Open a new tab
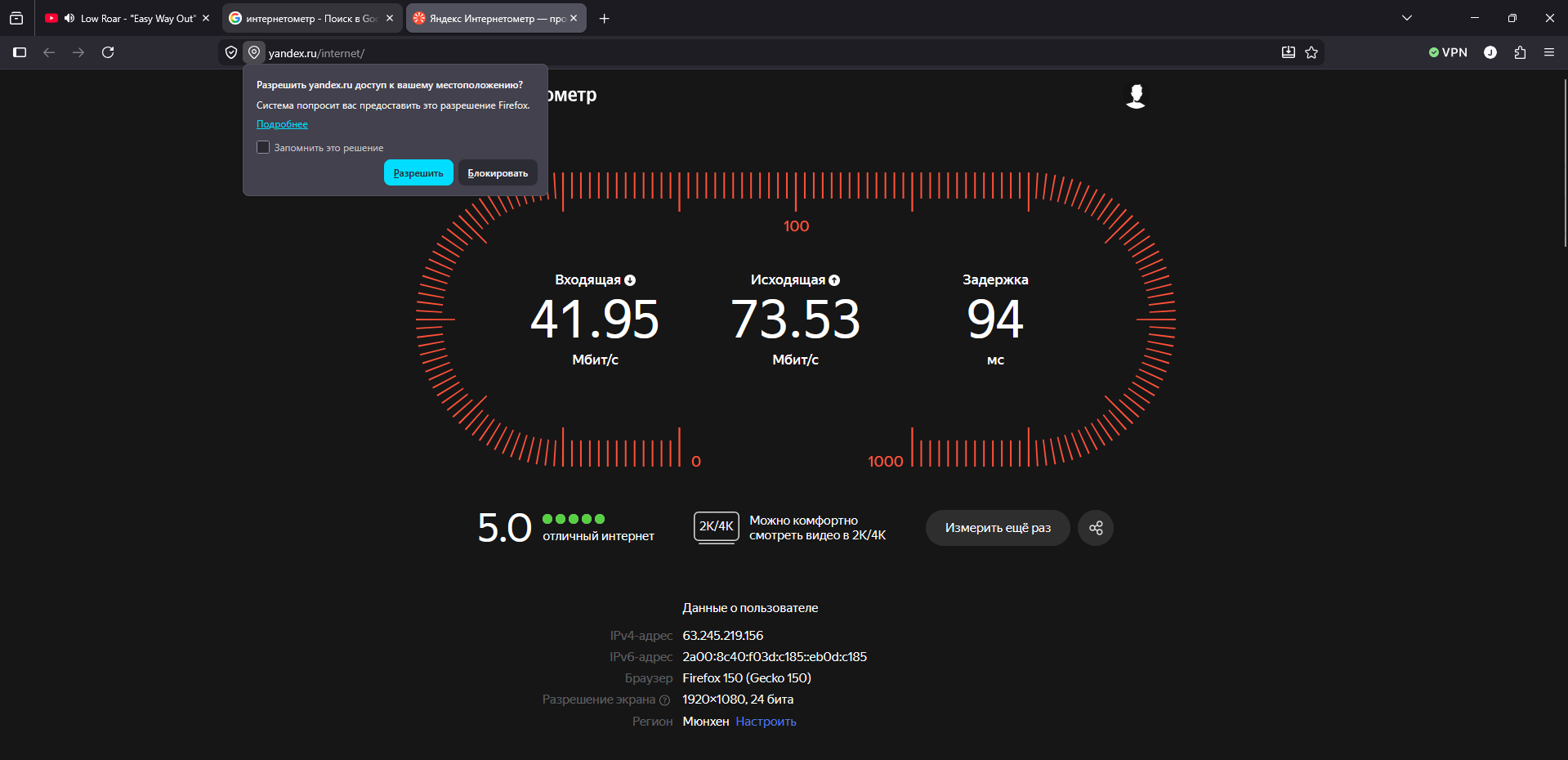This screenshot has height=760, width=1568. [605, 18]
